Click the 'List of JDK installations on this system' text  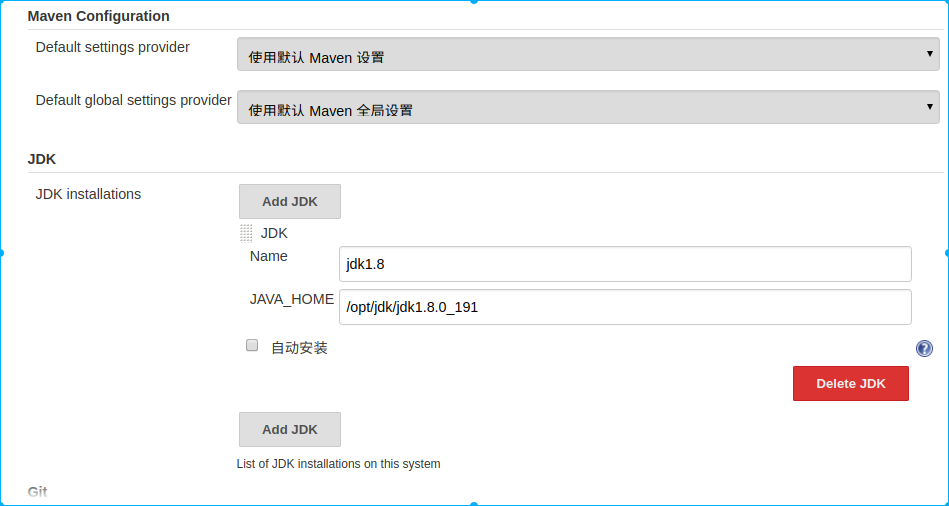click(x=338, y=464)
